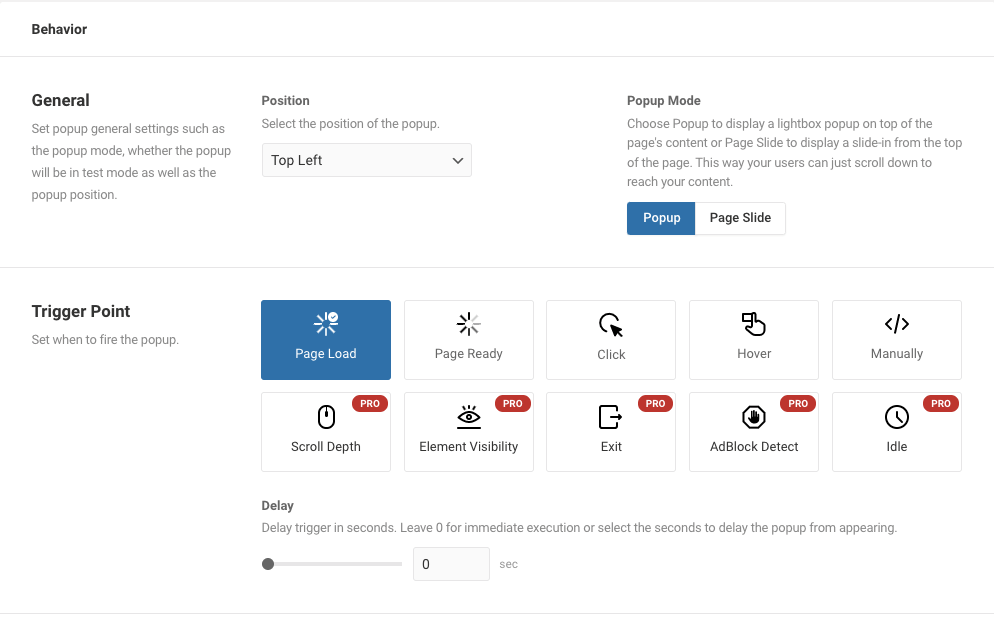Viewport: 994px width, 618px height.
Task: Click the PRO badge on Scroll Depth
Action: click(x=370, y=403)
